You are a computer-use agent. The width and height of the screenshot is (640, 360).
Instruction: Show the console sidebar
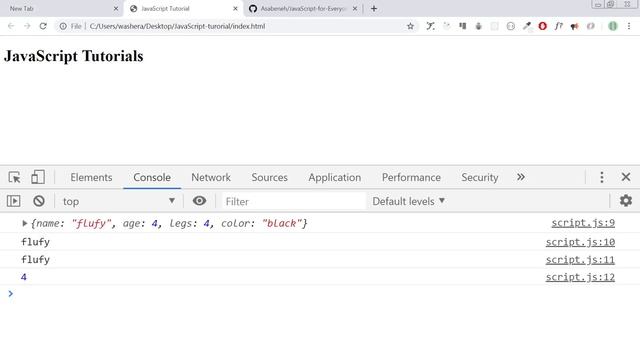point(13,201)
